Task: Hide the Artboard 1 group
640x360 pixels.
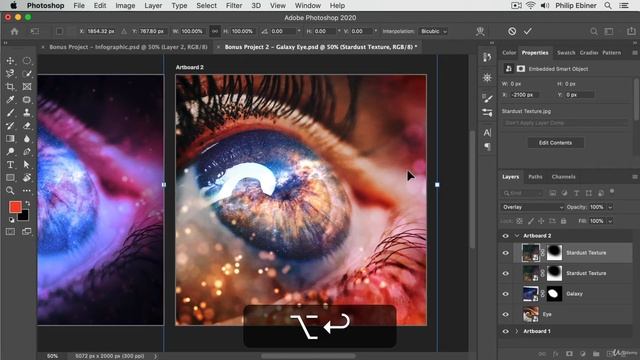Action: [506, 331]
